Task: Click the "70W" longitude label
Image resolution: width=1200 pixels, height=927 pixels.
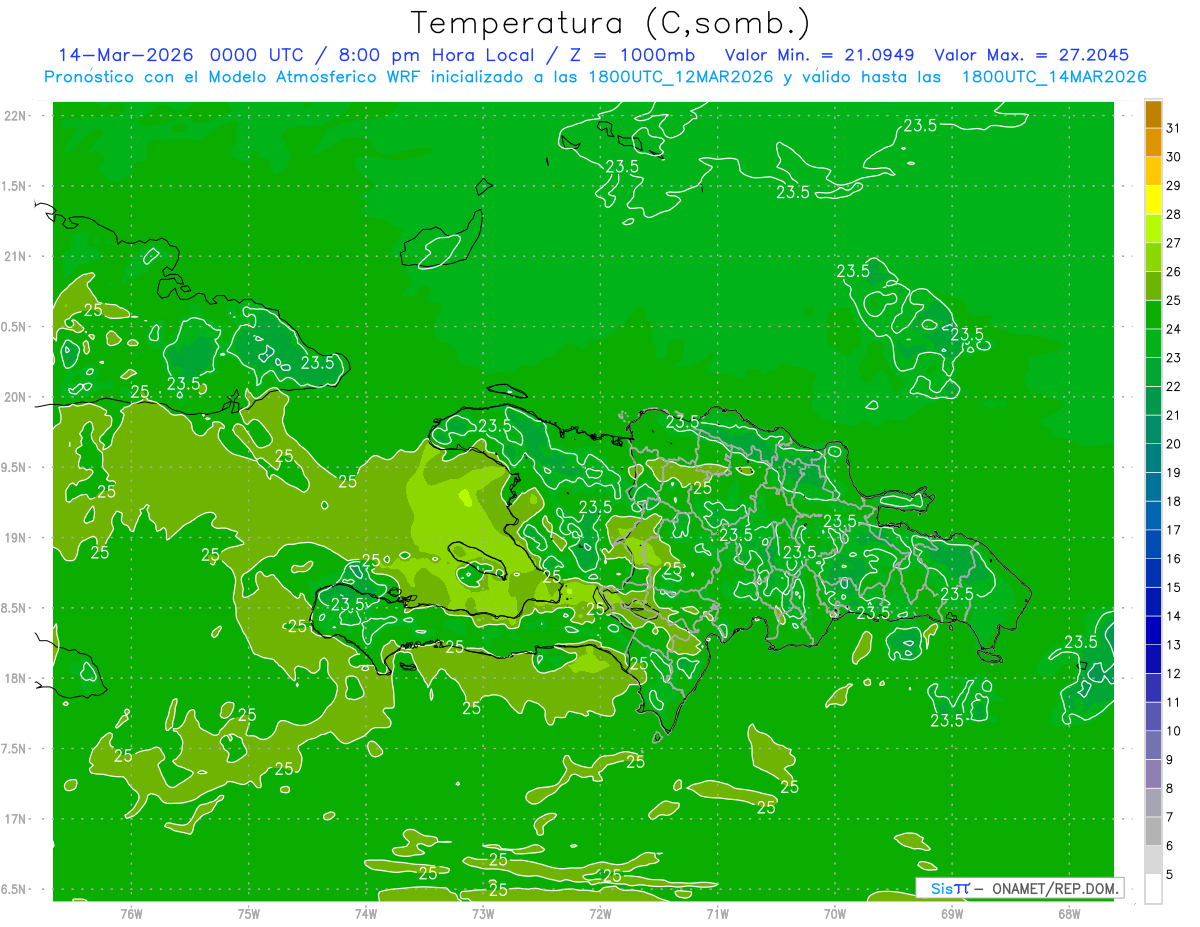Action: point(835,913)
